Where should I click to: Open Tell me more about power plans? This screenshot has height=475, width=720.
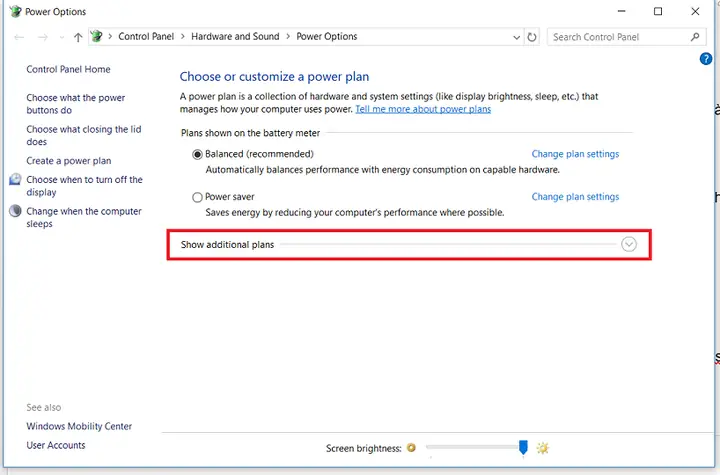[423, 109]
